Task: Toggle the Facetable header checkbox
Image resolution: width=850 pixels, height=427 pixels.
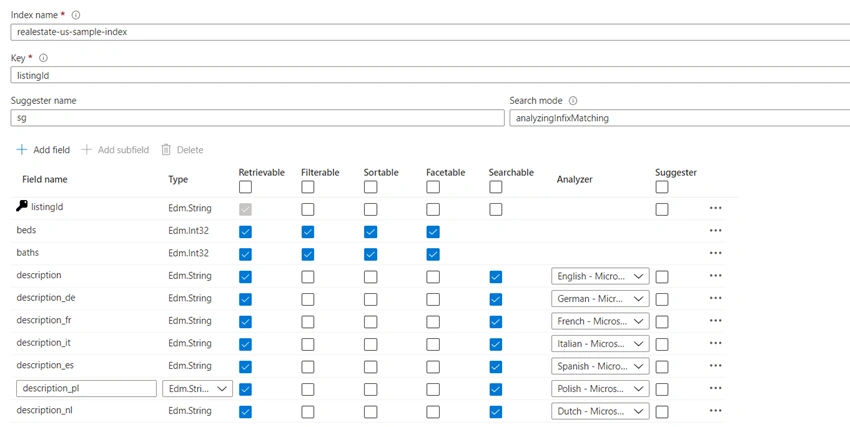Action: (433, 187)
